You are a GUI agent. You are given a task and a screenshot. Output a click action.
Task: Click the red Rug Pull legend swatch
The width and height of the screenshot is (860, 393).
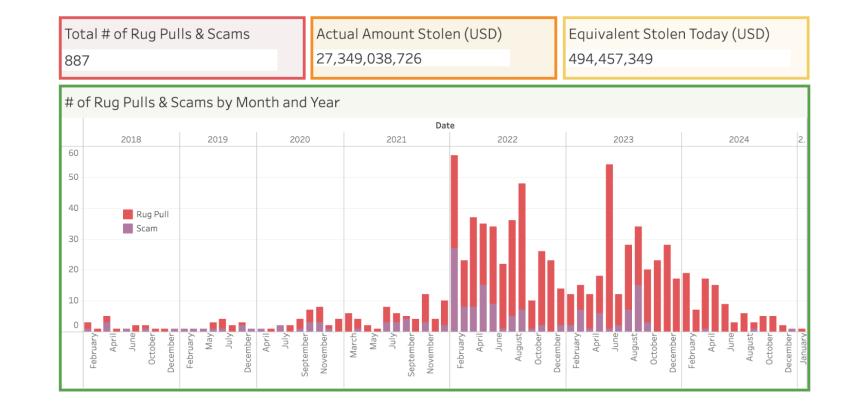click(128, 214)
